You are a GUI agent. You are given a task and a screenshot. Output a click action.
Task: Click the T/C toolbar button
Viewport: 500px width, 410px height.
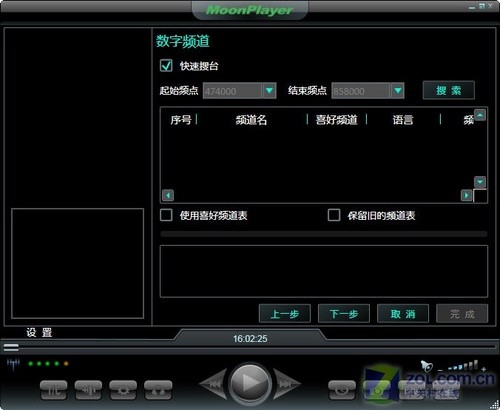point(53,390)
